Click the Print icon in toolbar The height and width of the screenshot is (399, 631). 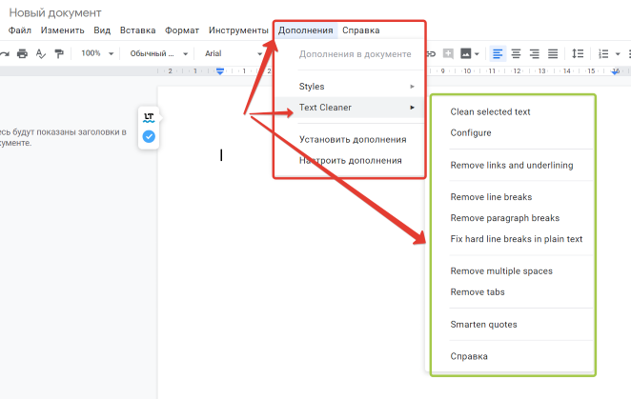click(x=22, y=54)
